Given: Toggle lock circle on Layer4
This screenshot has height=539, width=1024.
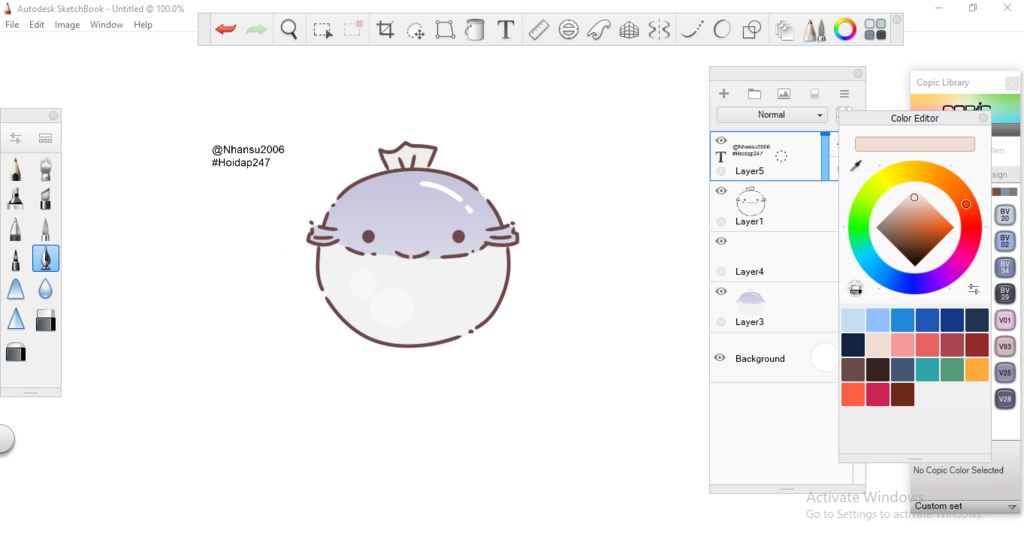Looking at the screenshot, I should [x=721, y=272].
